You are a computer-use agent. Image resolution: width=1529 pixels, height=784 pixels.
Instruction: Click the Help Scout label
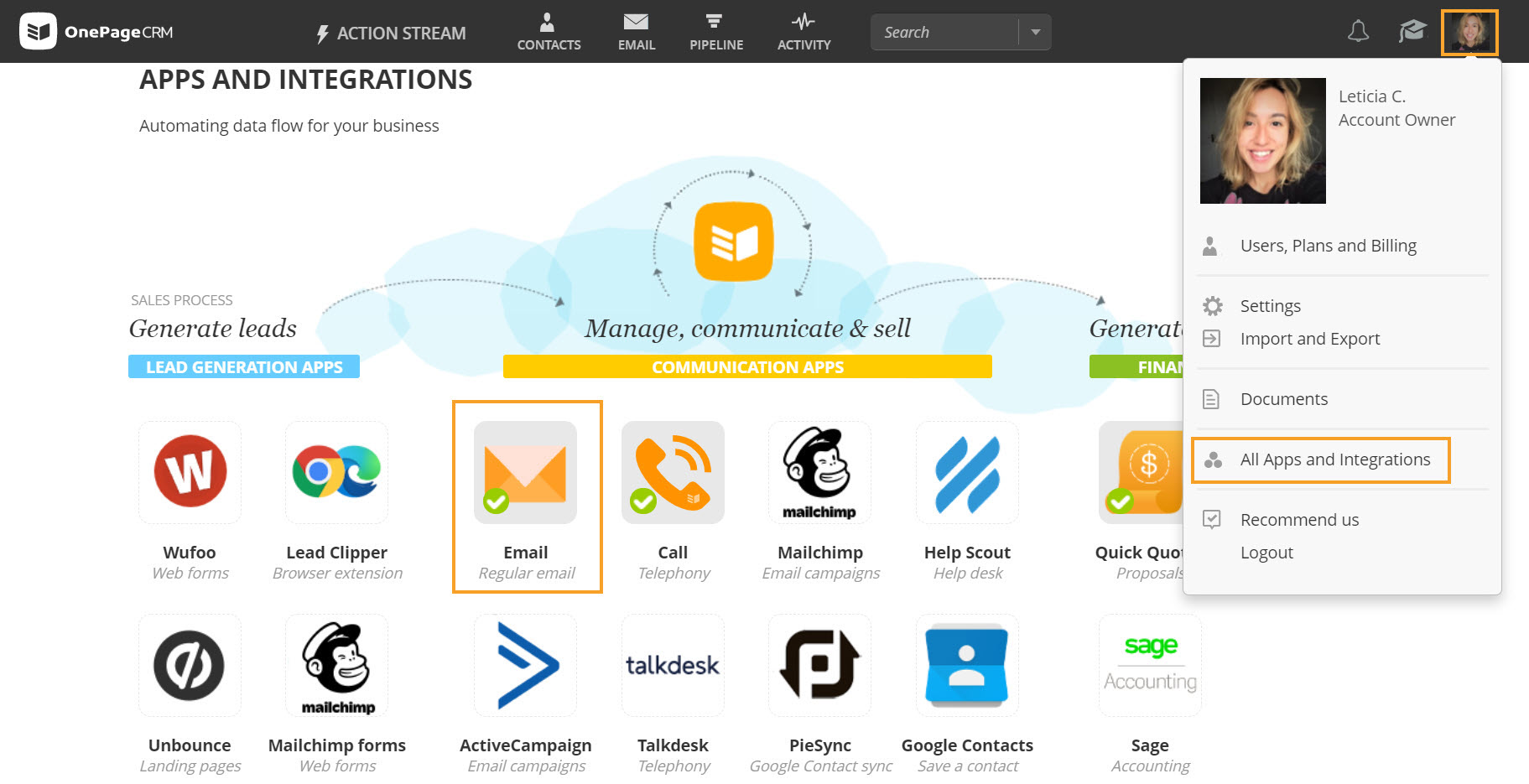point(967,553)
